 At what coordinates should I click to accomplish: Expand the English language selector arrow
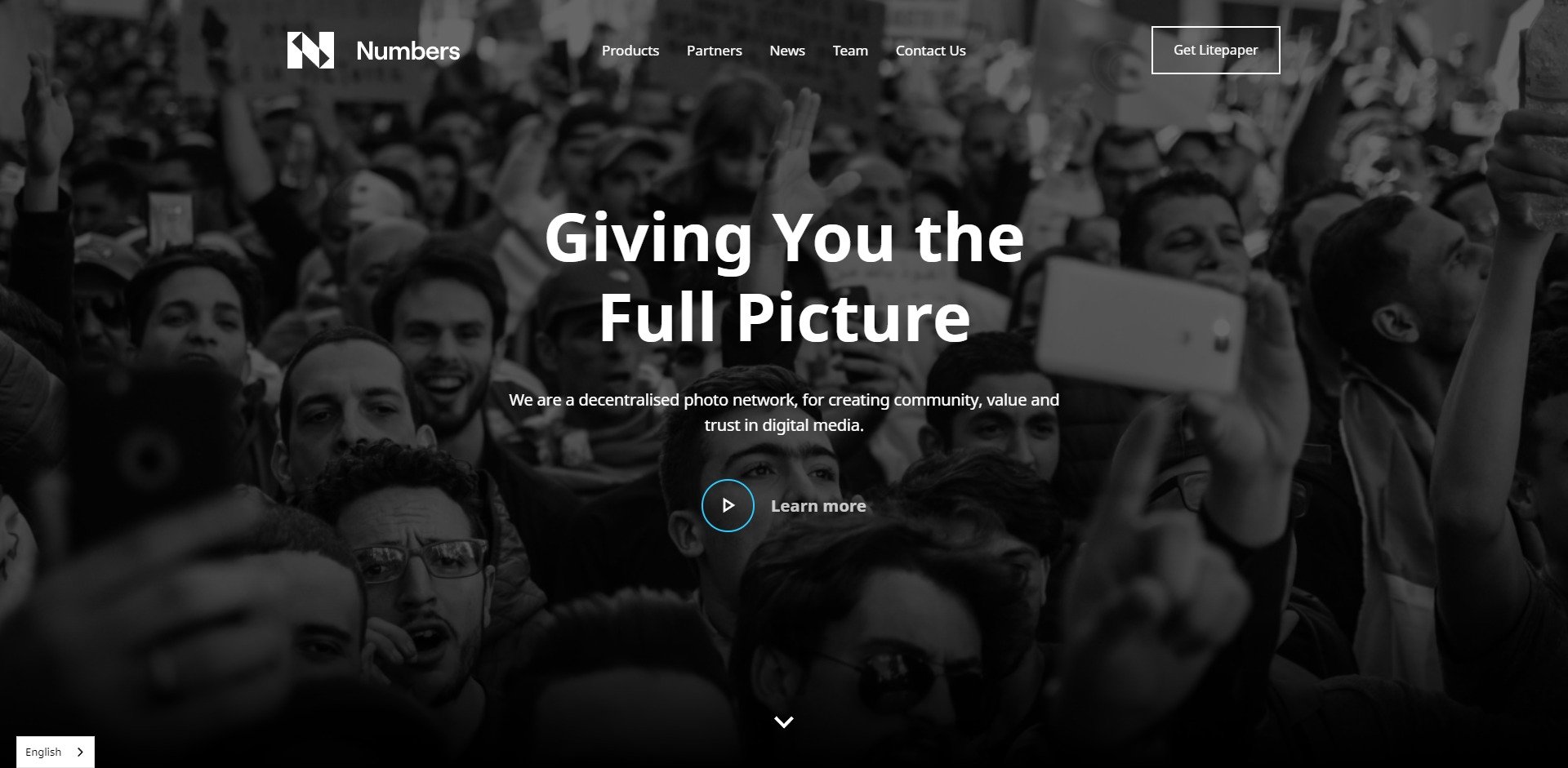pyautogui.click(x=79, y=752)
